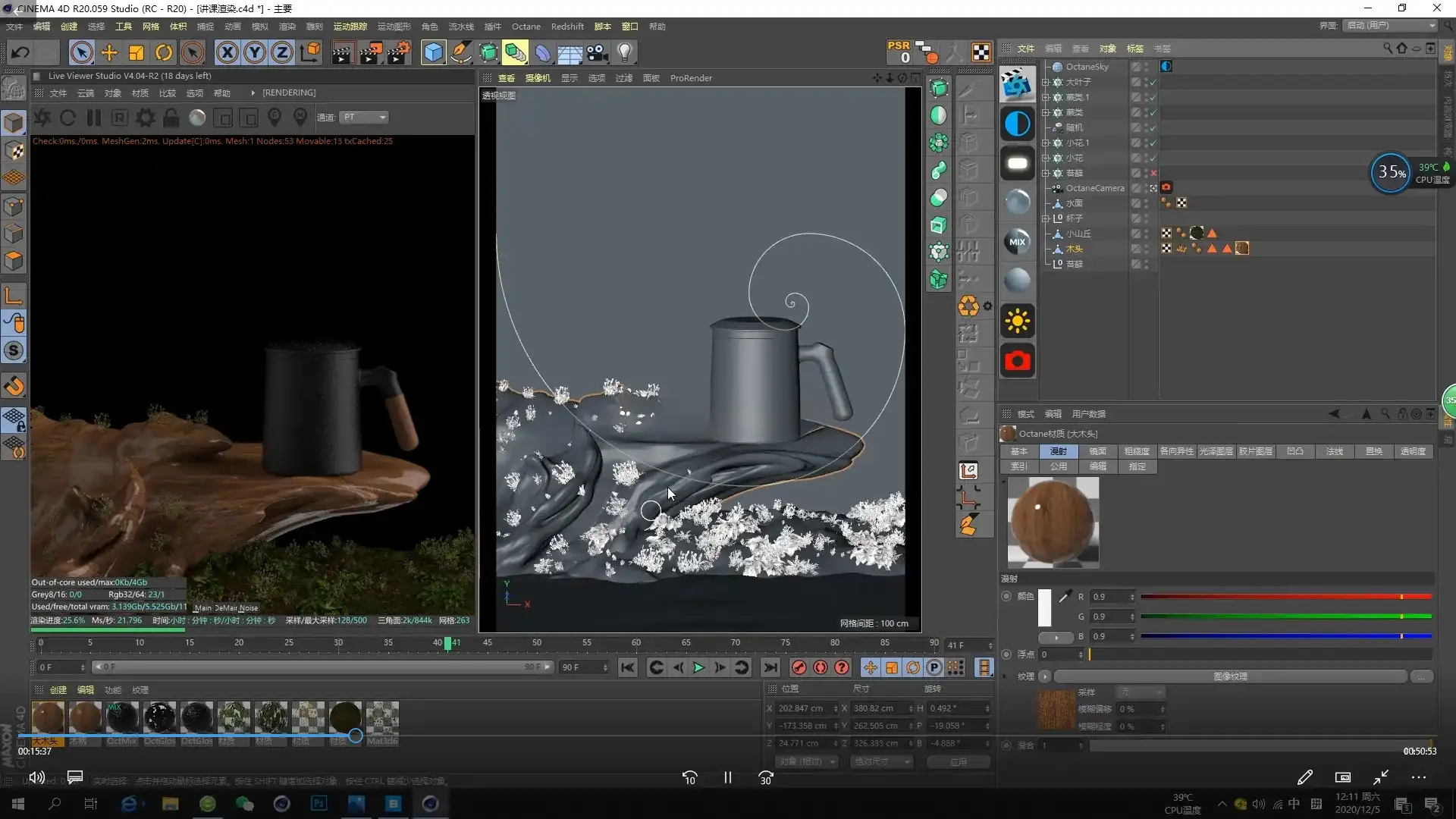Screen dimensions: 1456x819
Task: Open the 90F frame rate dropdown
Action: (584, 667)
